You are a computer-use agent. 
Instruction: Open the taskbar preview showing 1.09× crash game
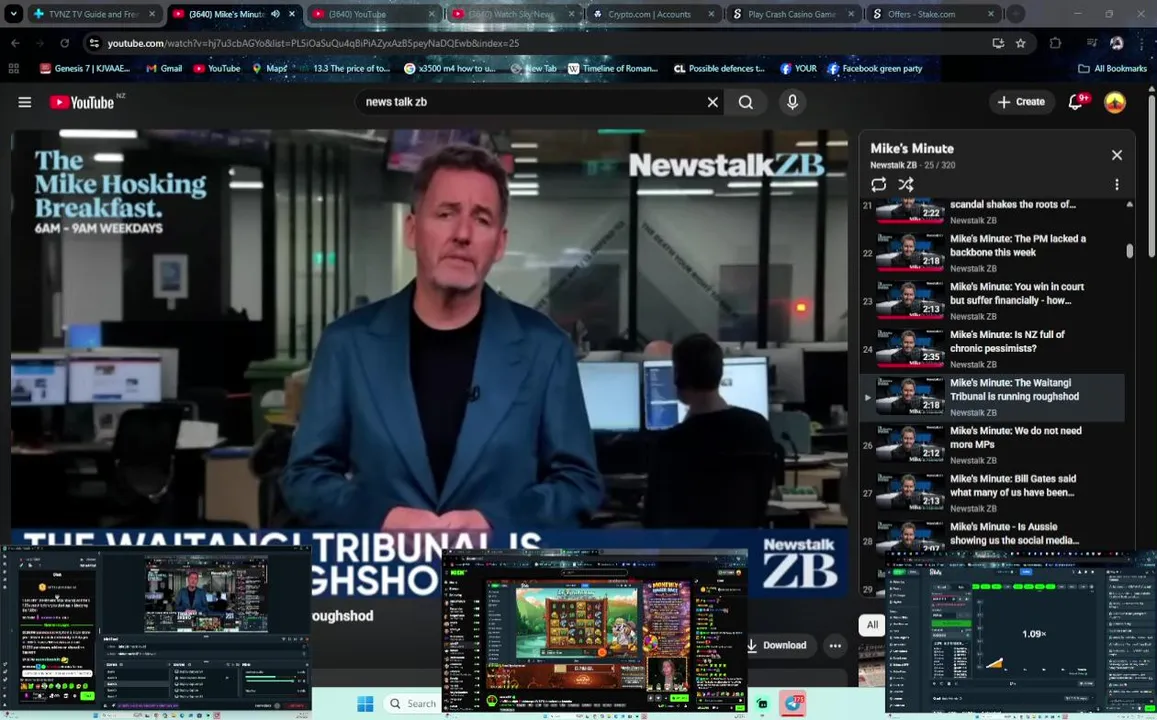pyautogui.click(x=1021, y=631)
